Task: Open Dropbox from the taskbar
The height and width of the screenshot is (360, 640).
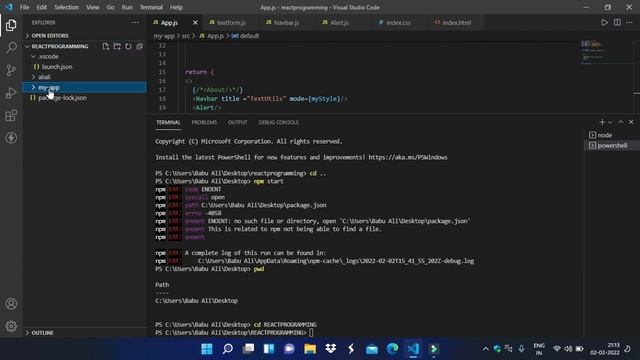Action: pos(331,349)
